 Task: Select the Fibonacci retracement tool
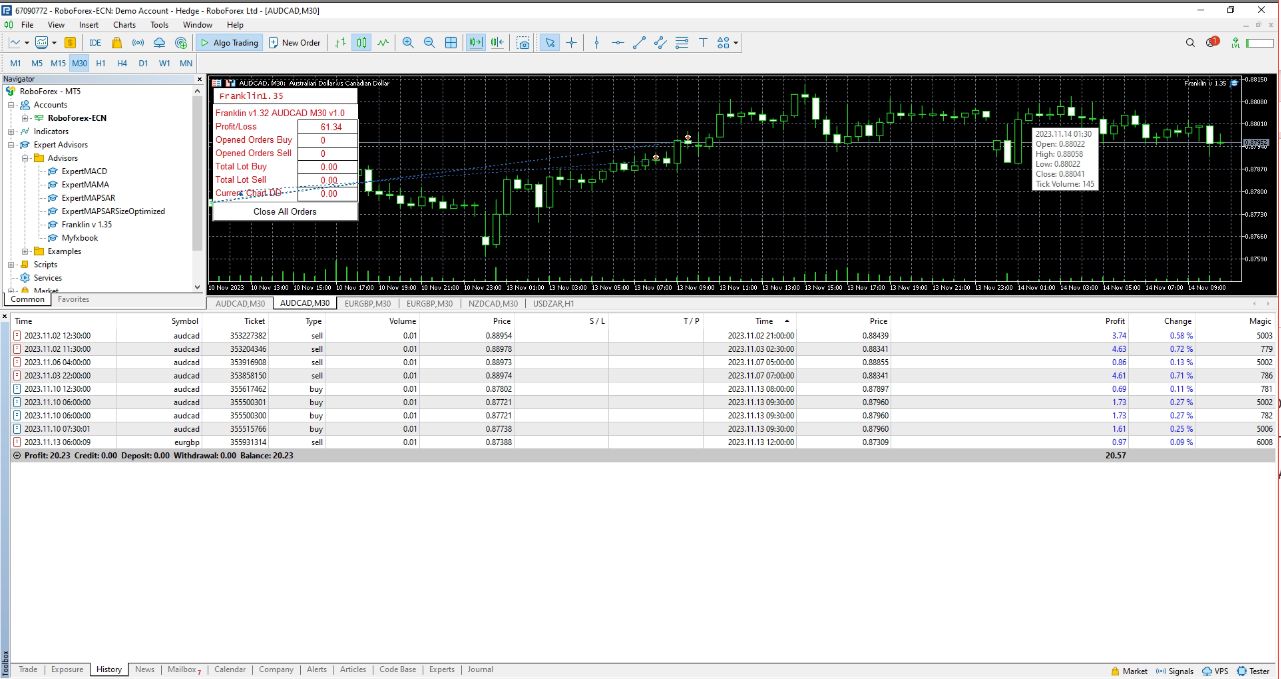pos(682,43)
